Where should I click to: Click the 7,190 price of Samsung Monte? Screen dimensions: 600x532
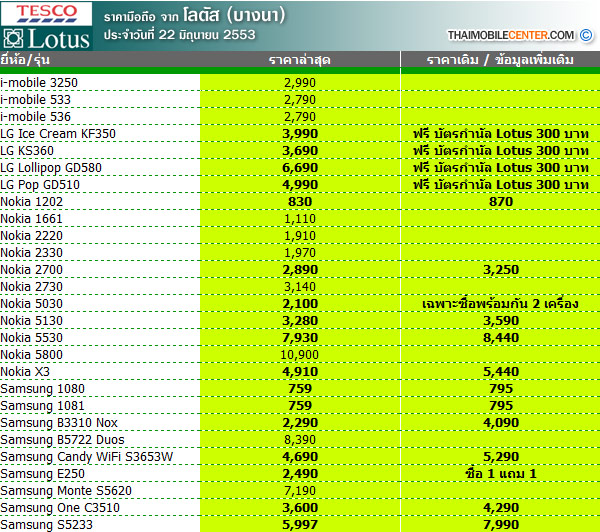pyautogui.click(x=300, y=490)
